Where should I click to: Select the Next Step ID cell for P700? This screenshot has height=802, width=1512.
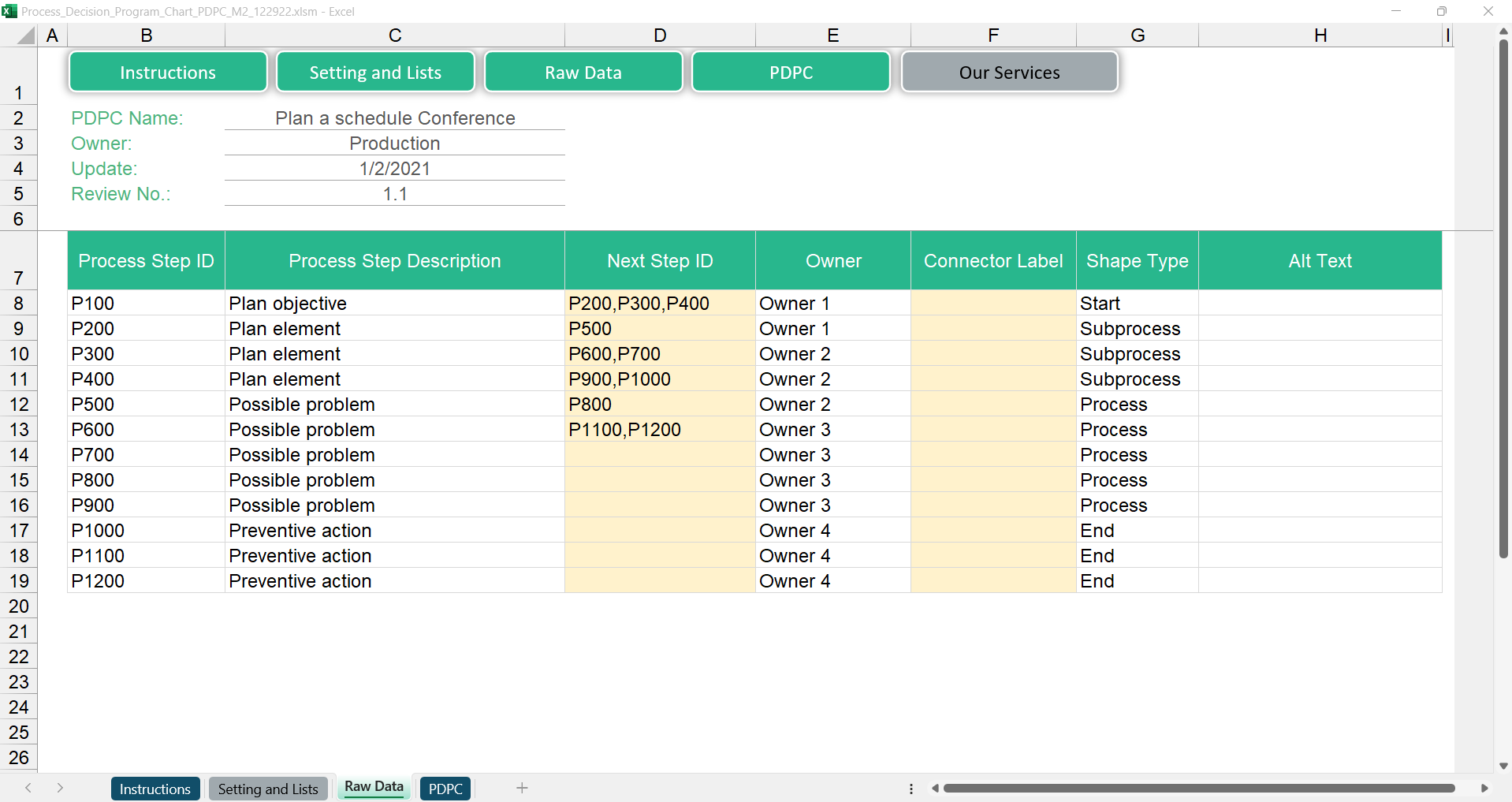tap(660, 455)
